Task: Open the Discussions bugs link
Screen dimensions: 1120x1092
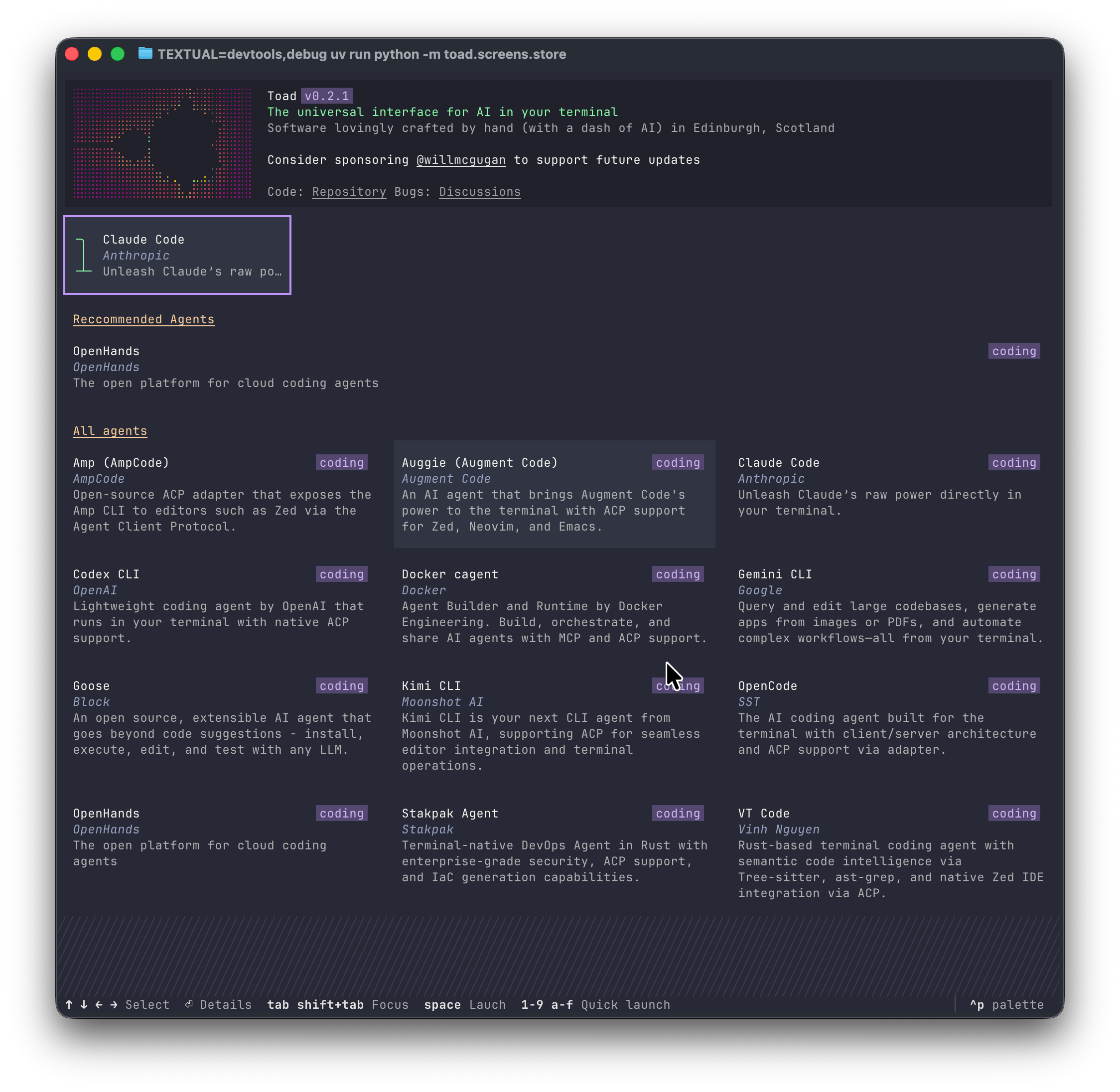Action: [x=479, y=192]
